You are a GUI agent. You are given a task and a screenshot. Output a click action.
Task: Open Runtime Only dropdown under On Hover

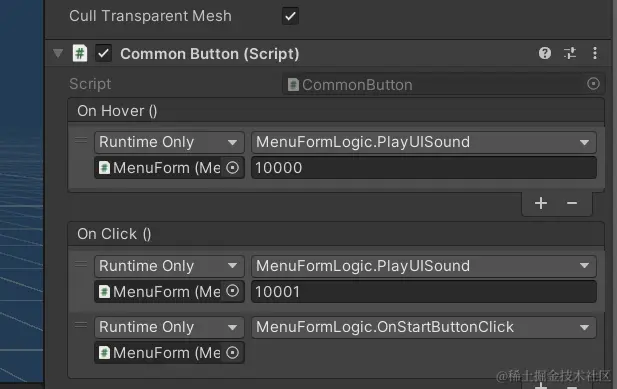click(x=169, y=142)
